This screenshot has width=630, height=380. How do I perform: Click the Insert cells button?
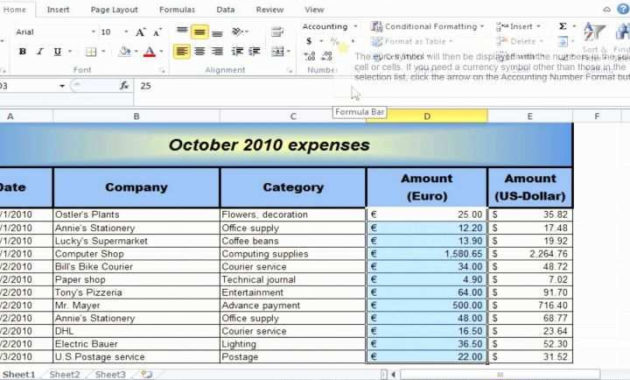518,27
